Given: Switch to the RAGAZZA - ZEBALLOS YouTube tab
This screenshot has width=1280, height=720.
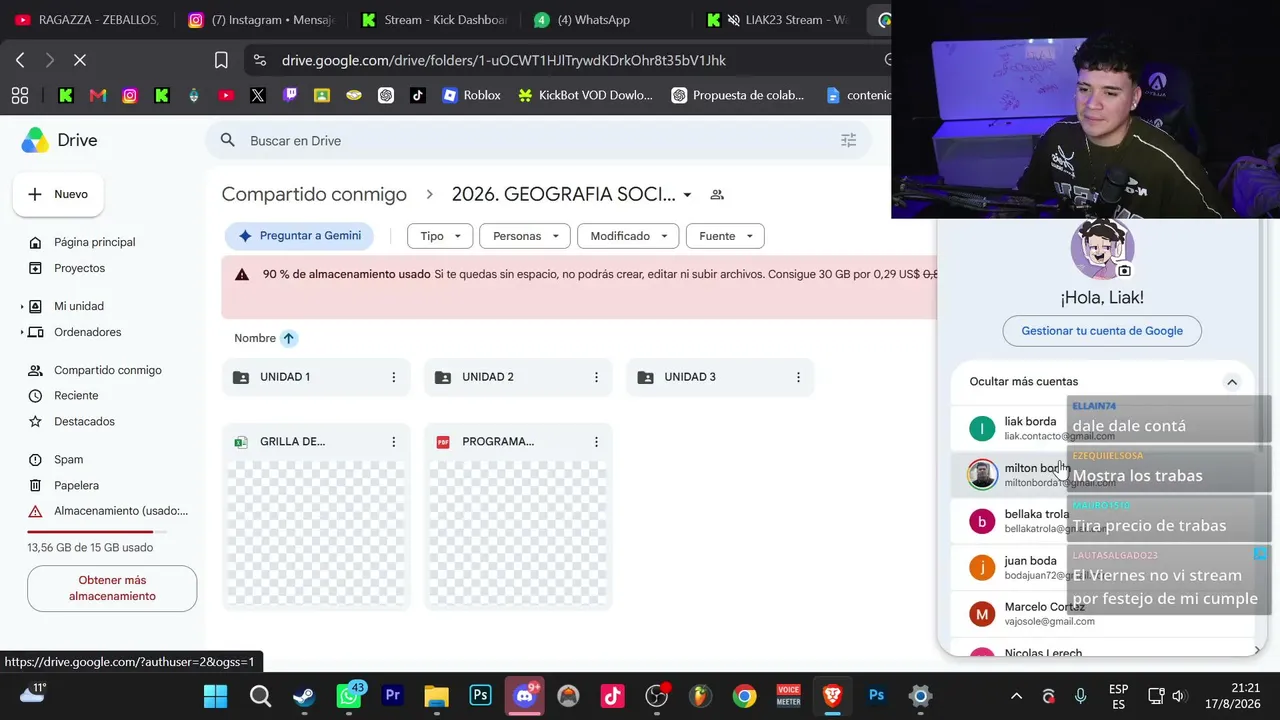Looking at the screenshot, I should point(87,20).
